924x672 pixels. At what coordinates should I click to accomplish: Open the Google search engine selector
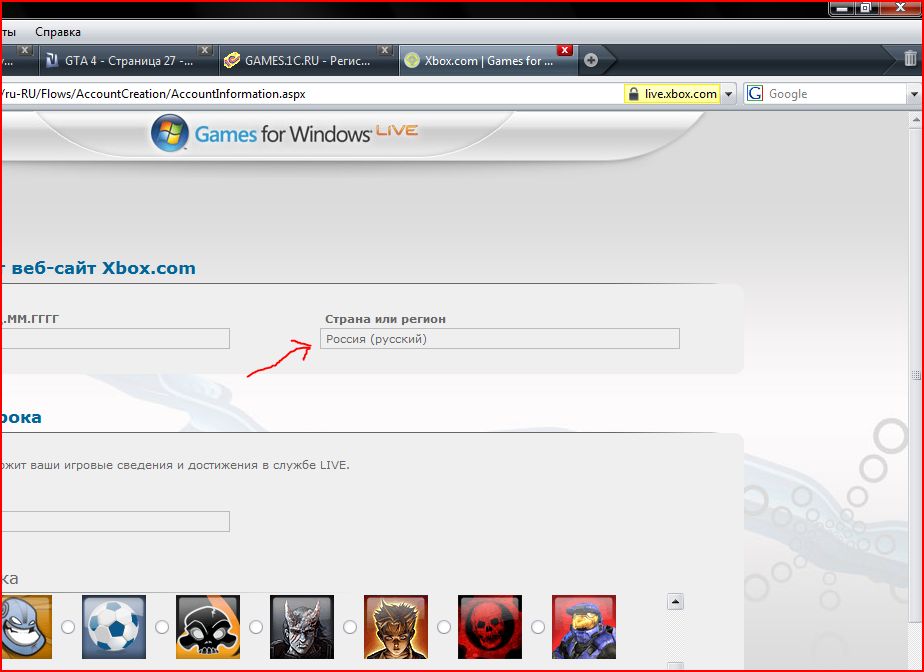coord(755,94)
